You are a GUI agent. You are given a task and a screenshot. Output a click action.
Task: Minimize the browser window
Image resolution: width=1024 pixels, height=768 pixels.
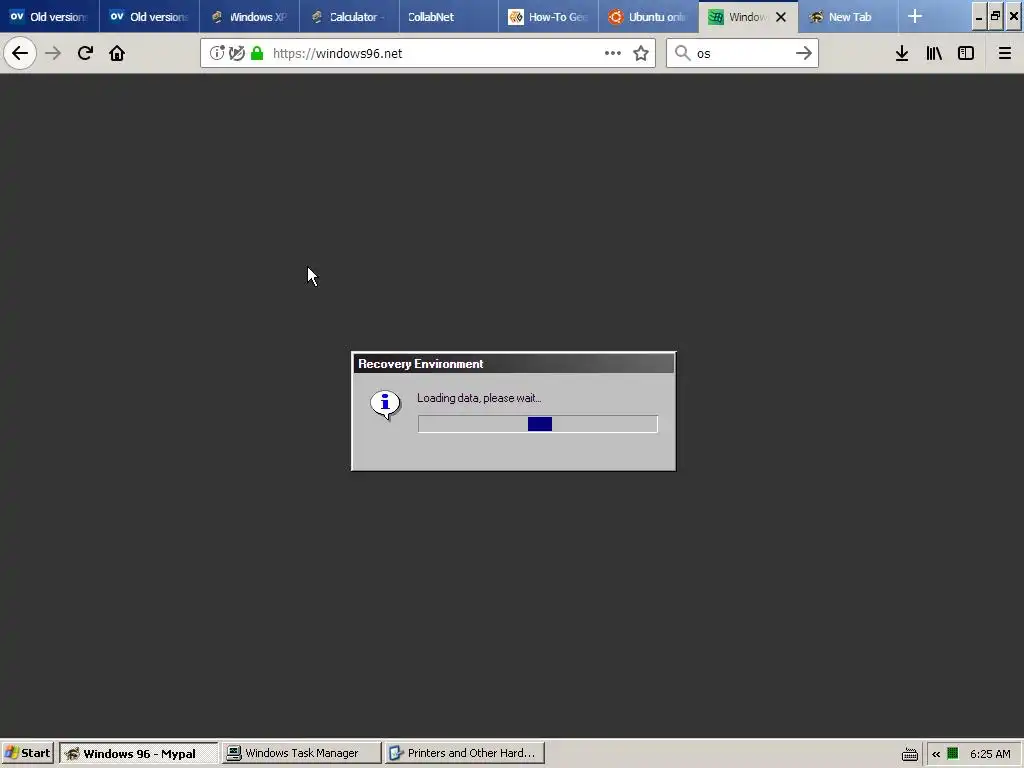click(x=978, y=17)
